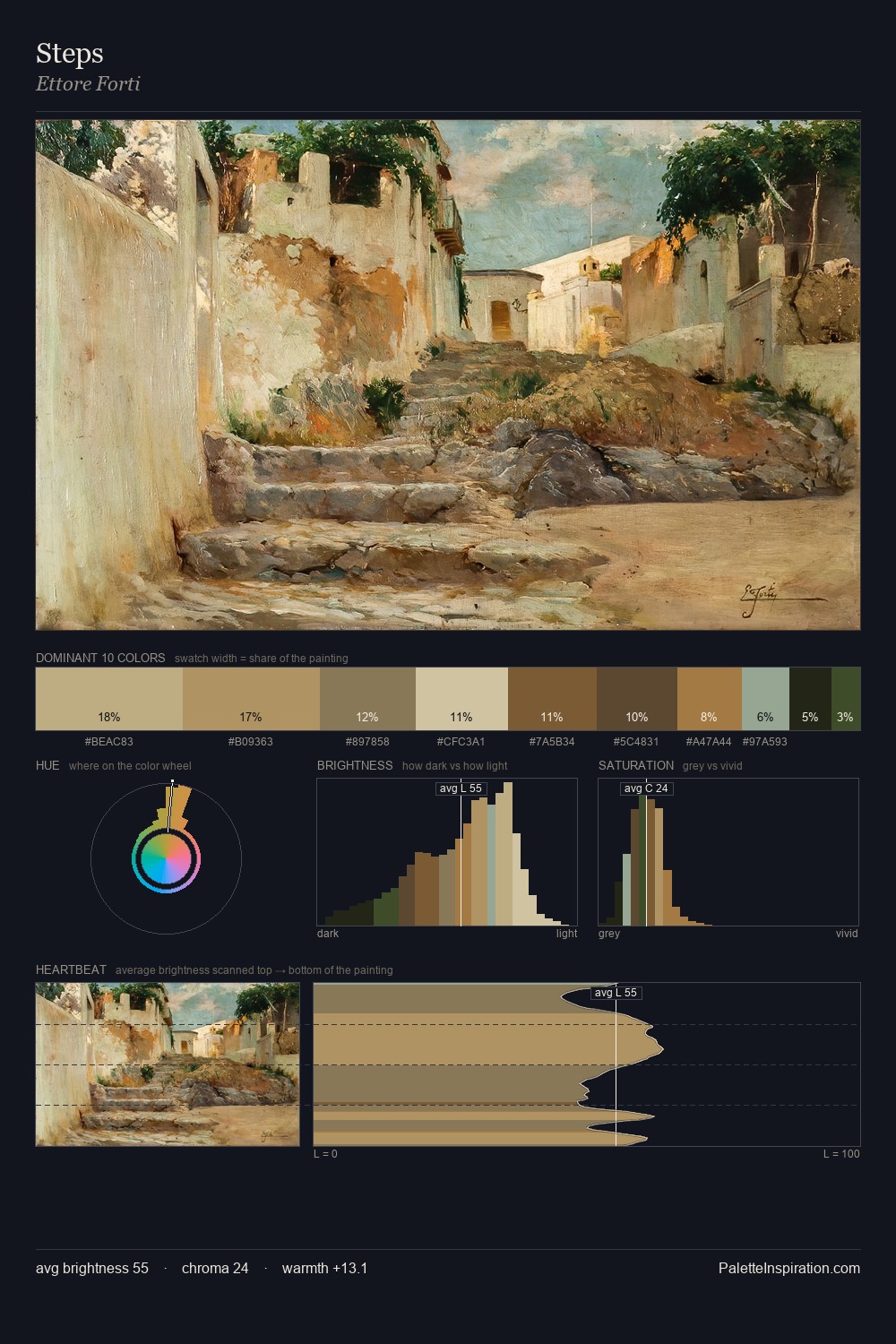
Task: Click the 'avg L 55' brightness label
Action: click(461, 788)
